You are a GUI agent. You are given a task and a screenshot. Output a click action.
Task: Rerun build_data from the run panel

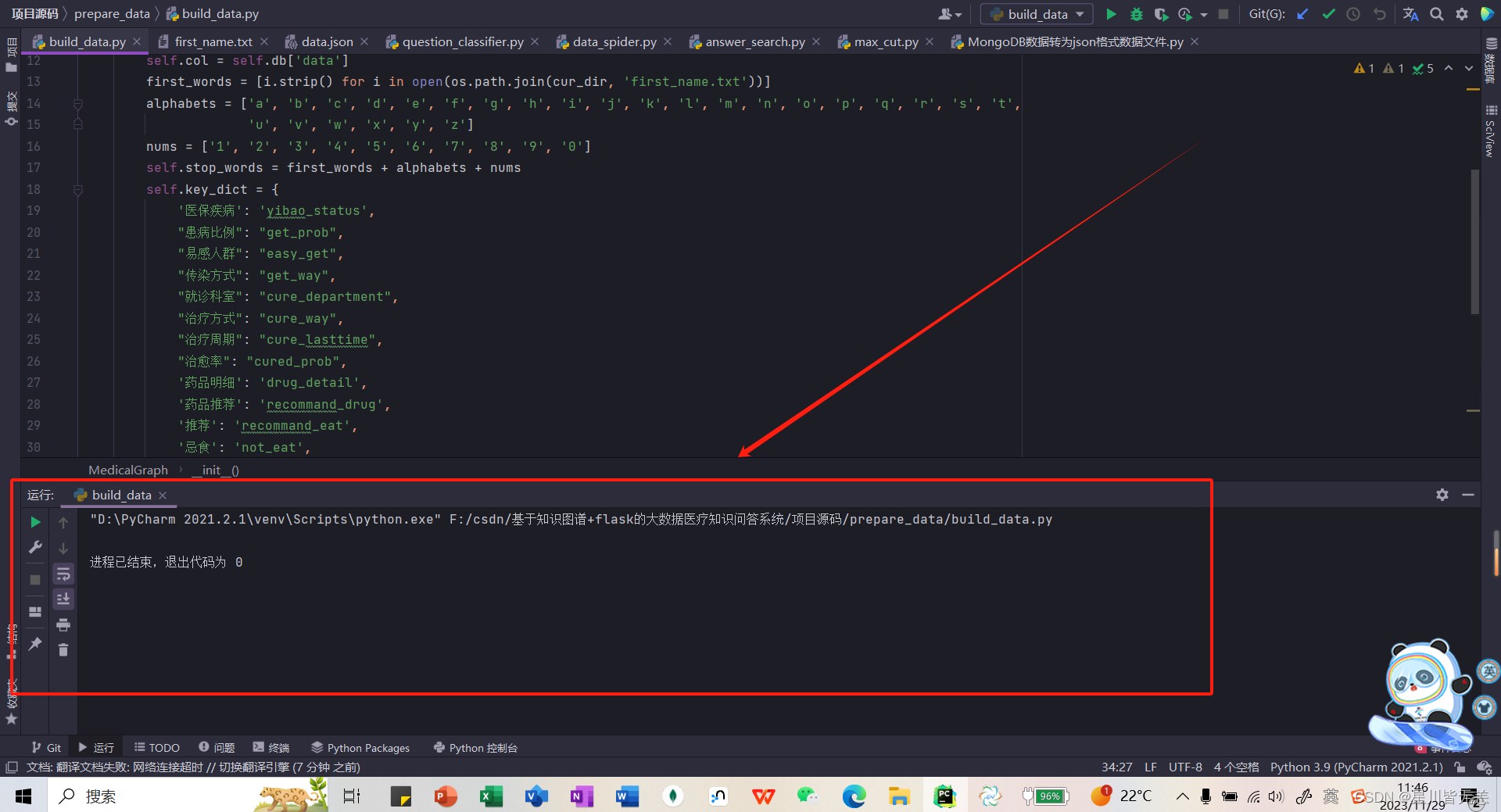35,522
